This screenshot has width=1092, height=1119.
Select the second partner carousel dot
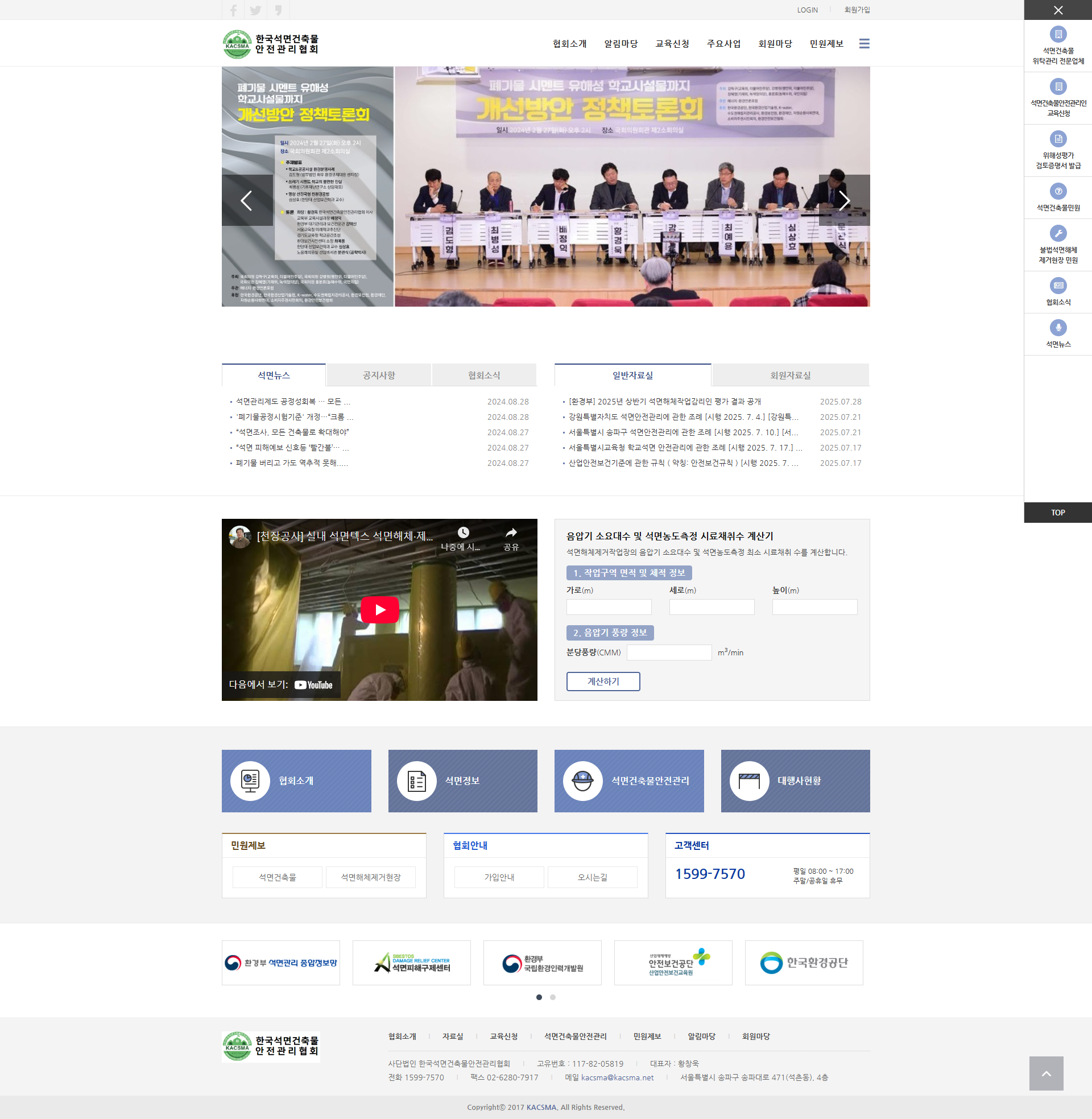(x=552, y=997)
